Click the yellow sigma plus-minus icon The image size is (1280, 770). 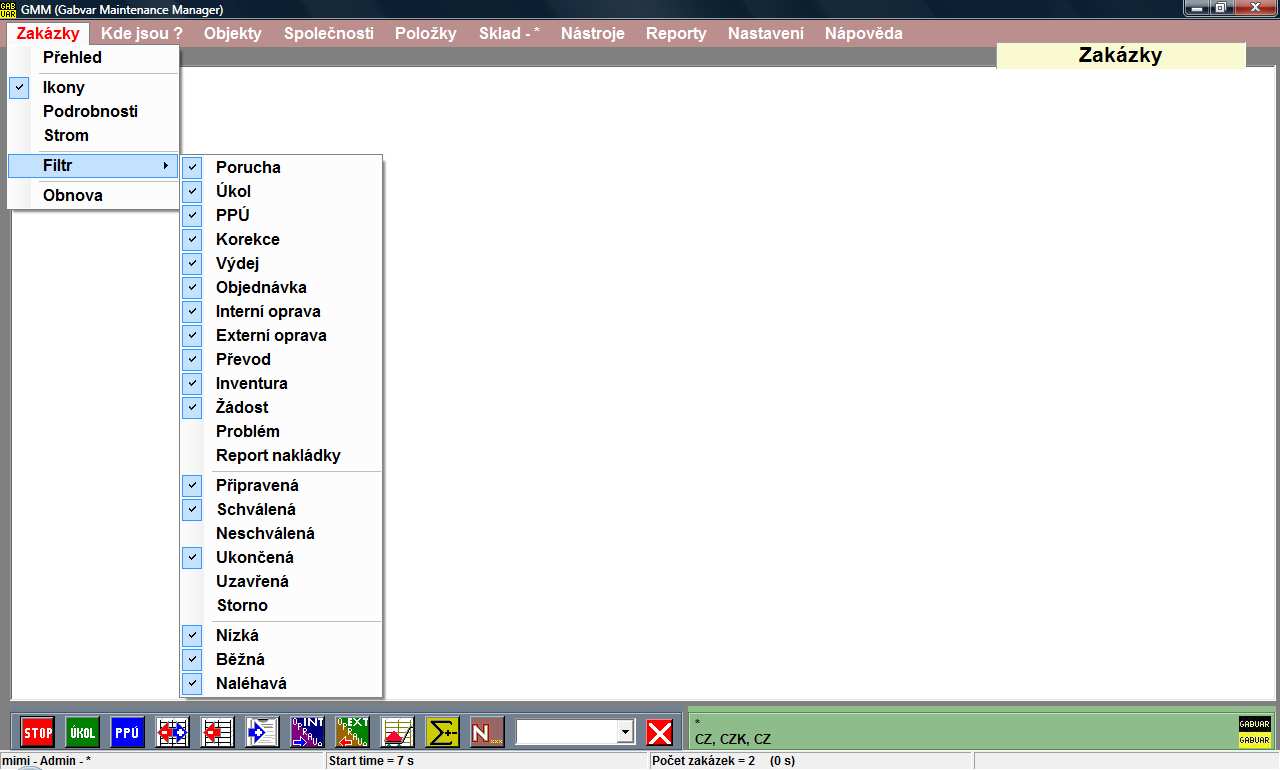click(x=443, y=732)
